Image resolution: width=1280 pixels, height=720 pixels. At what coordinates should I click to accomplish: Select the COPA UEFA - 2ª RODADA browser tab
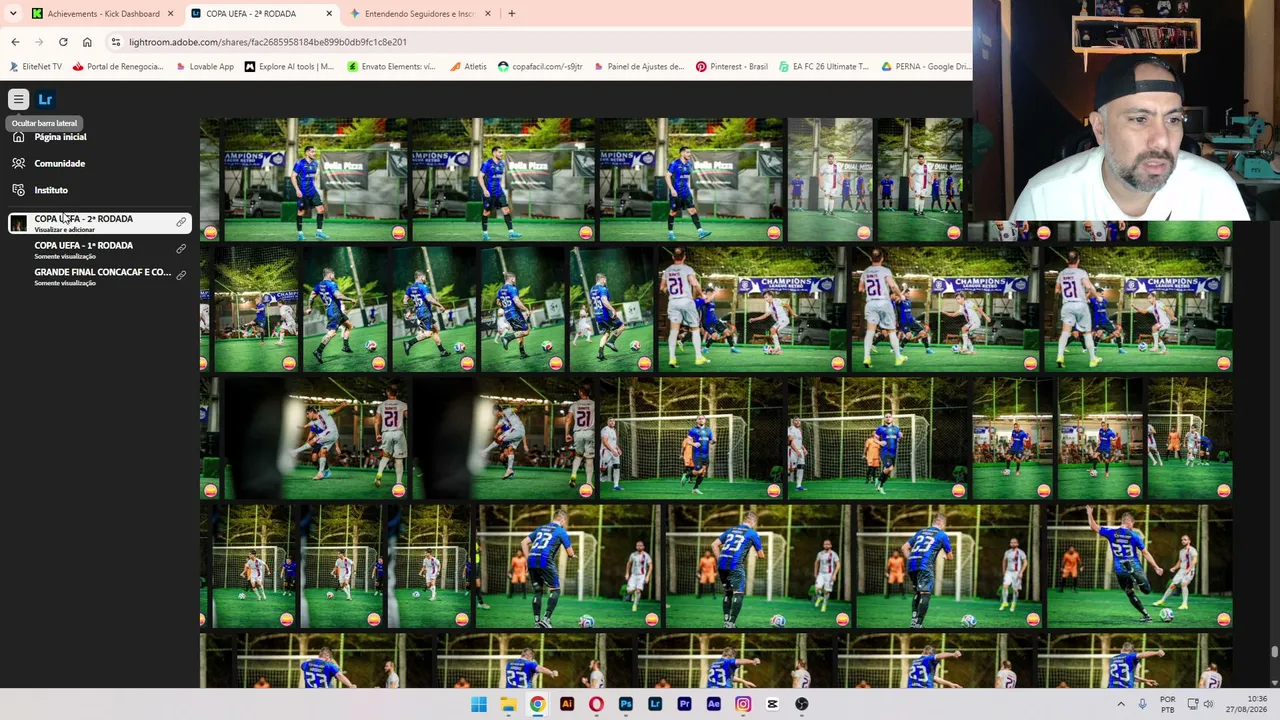[x=262, y=14]
